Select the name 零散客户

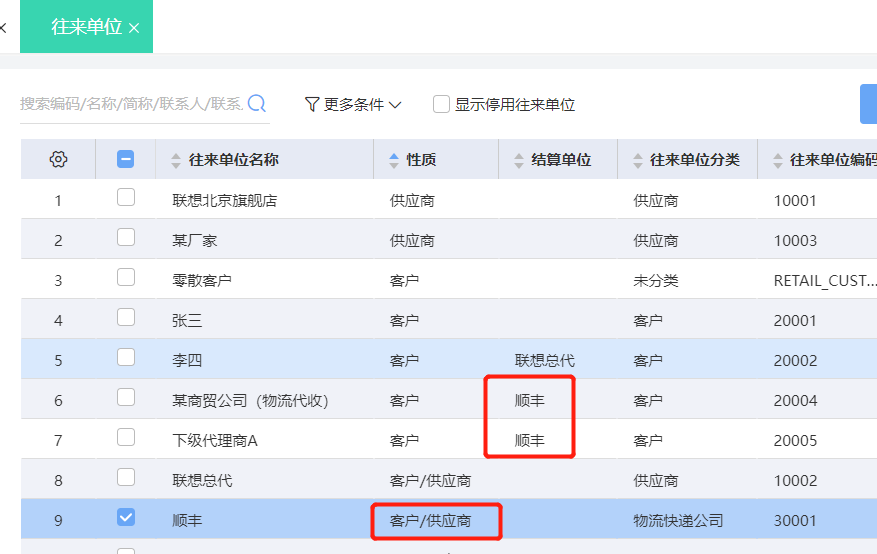coord(202,281)
